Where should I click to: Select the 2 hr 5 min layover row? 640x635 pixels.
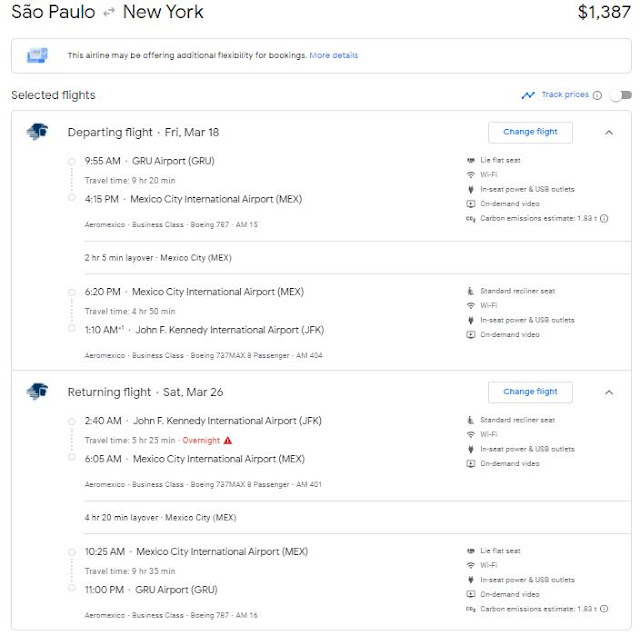click(358, 258)
